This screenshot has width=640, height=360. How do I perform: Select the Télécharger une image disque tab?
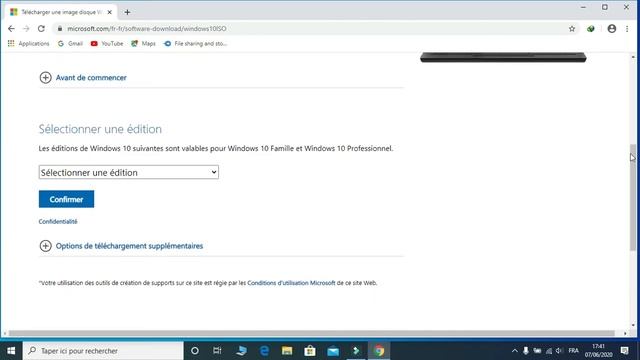point(61,12)
